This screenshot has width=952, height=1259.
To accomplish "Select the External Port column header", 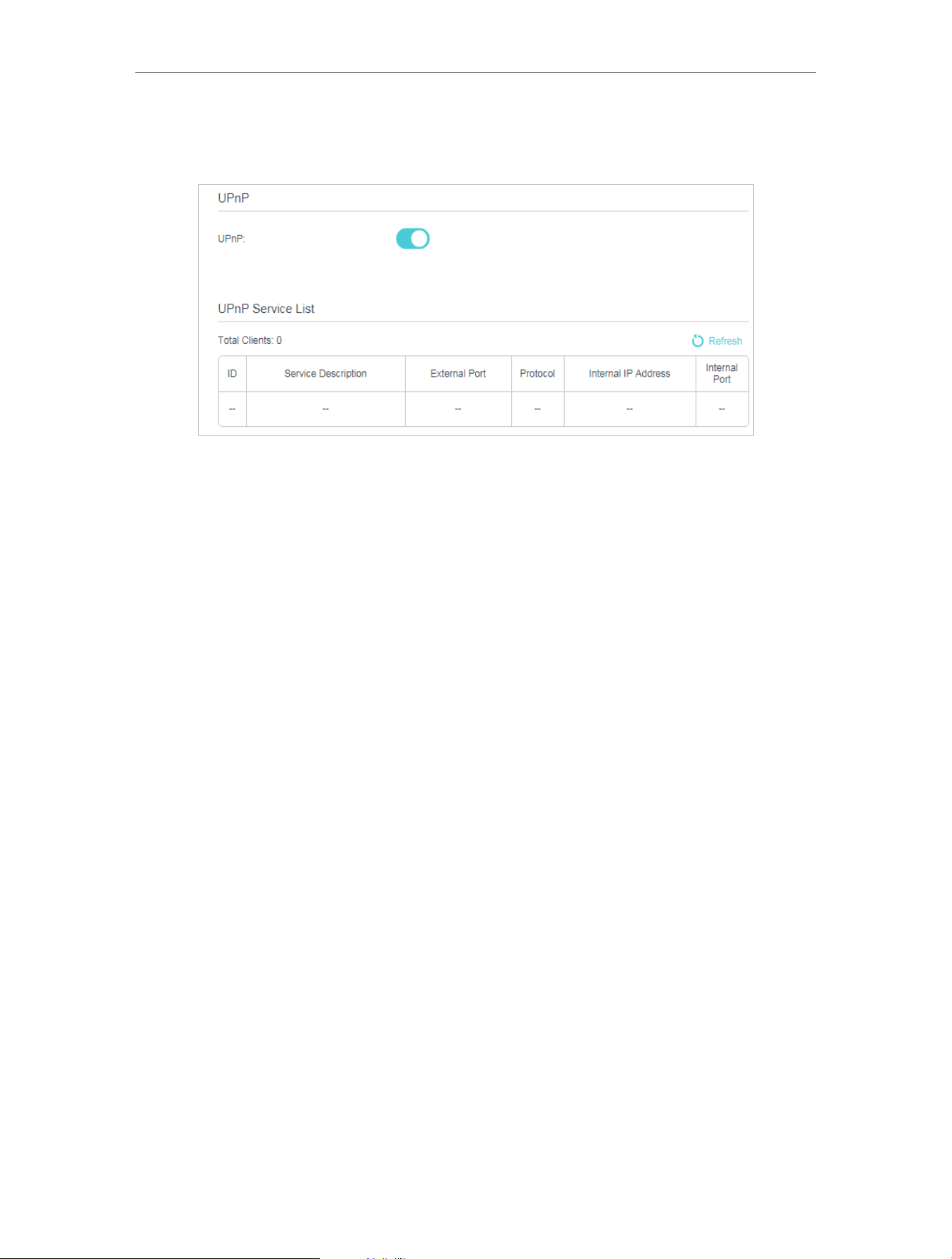I will (x=458, y=374).
